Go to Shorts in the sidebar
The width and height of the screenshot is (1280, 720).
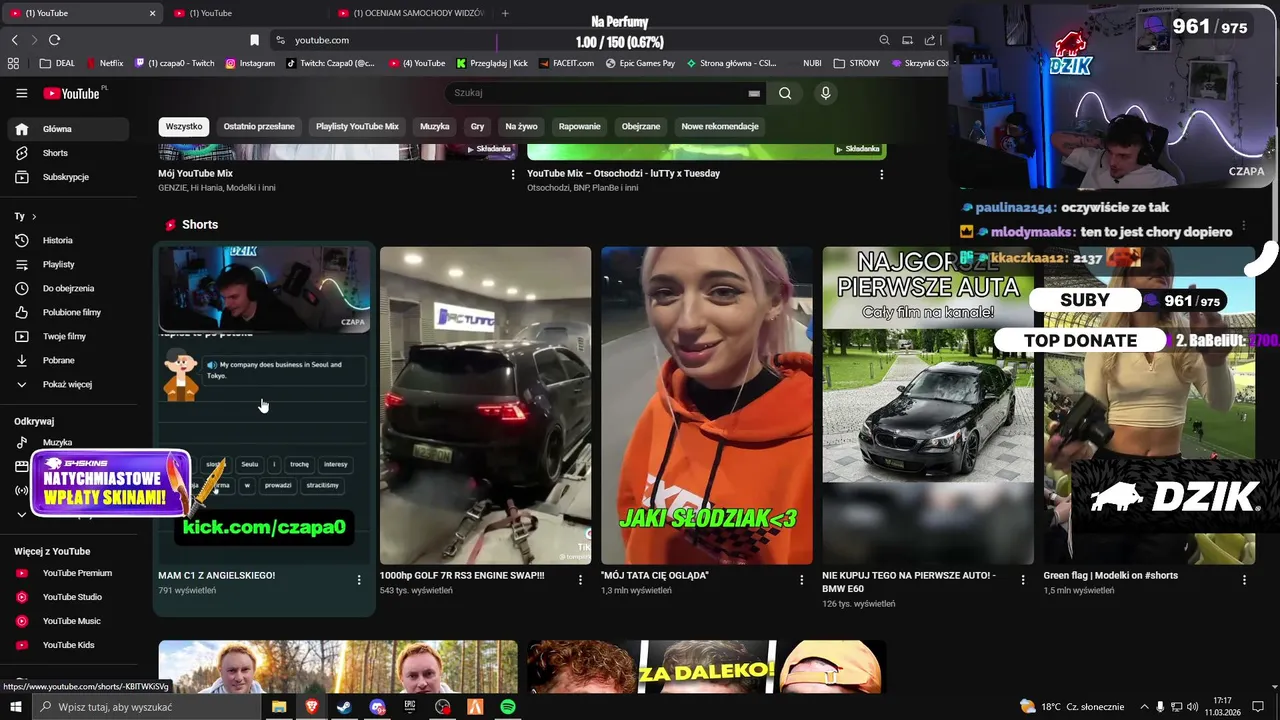(68, 153)
